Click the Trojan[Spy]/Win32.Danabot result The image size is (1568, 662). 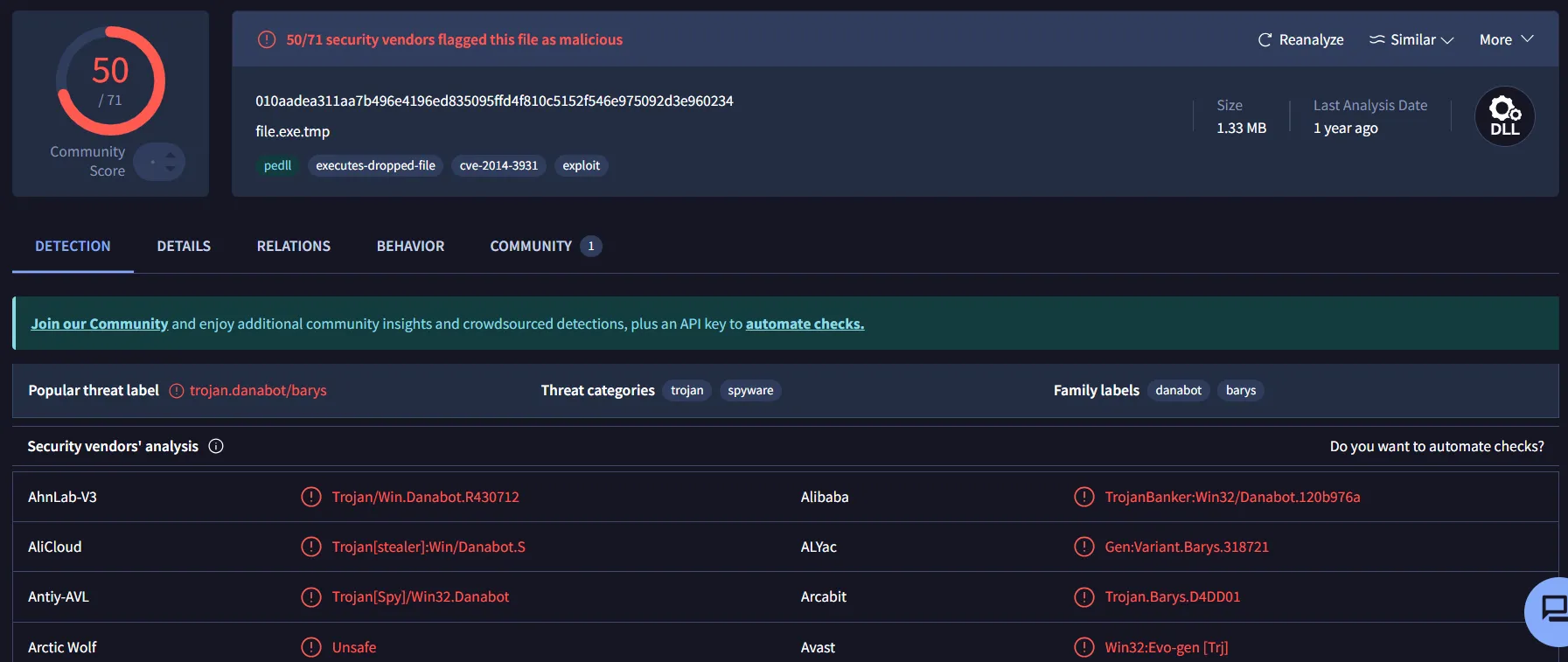click(420, 596)
